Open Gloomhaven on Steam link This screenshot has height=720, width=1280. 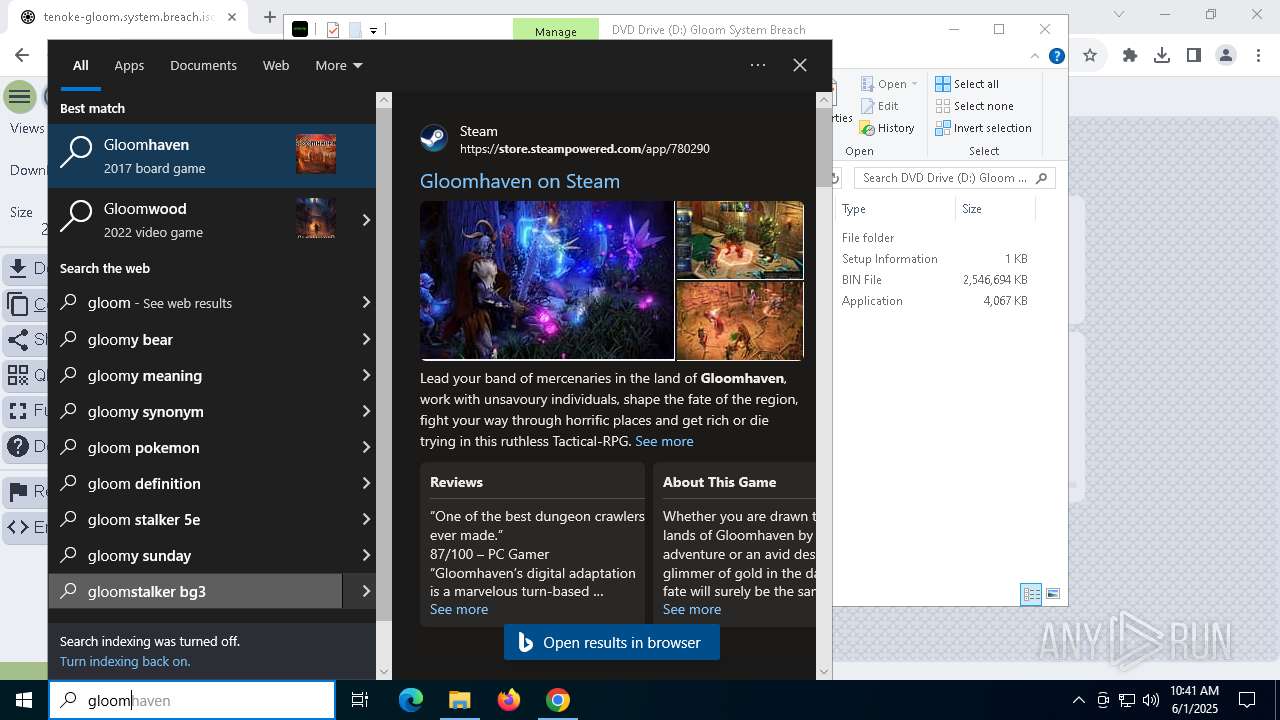pos(520,181)
